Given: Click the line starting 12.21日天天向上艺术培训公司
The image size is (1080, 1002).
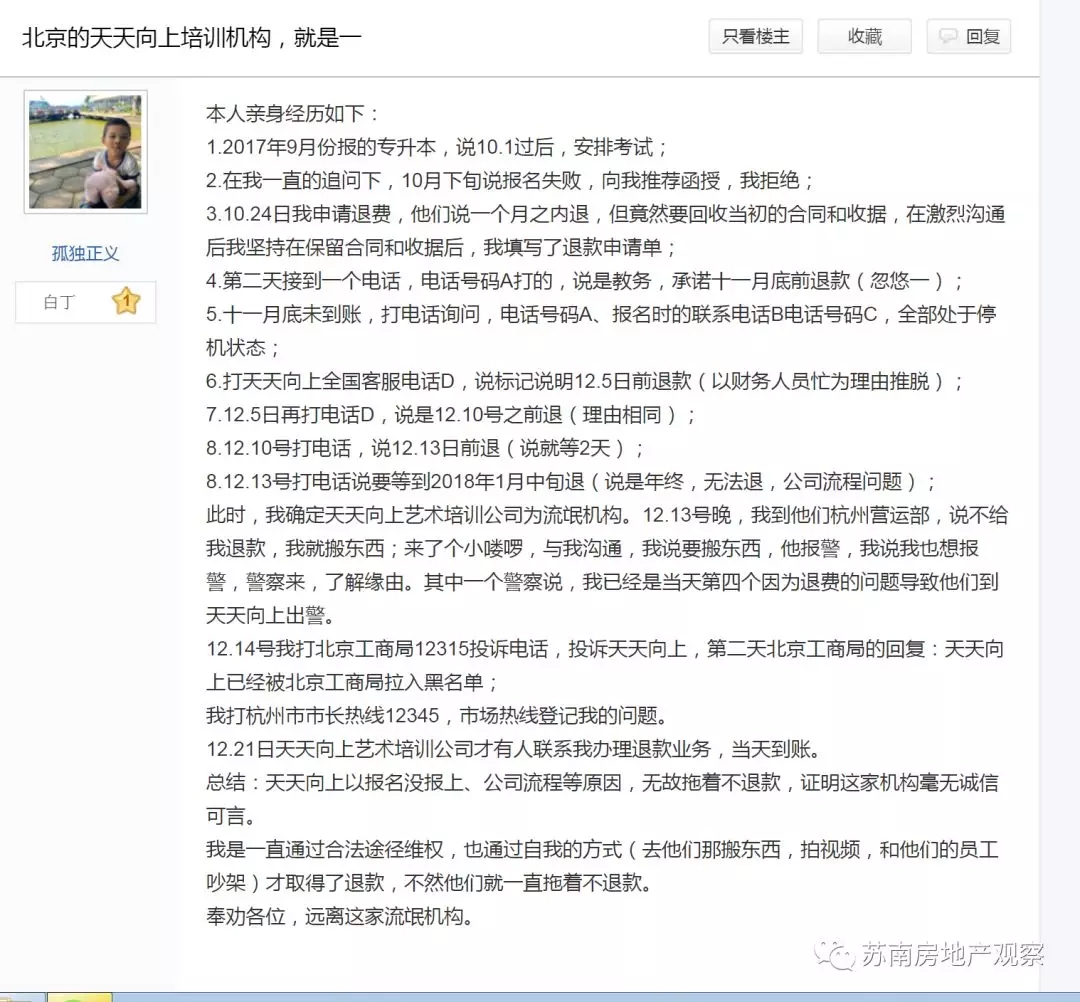Looking at the screenshot, I should [513, 749].
